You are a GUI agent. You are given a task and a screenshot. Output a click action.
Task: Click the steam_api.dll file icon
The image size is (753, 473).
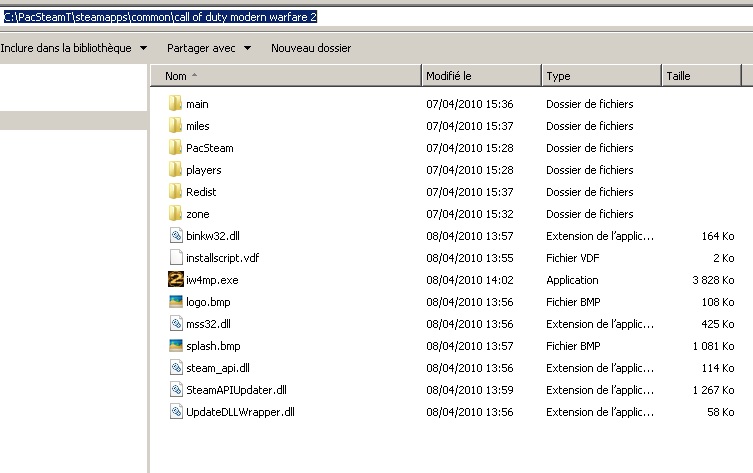(x=176, y=368)
